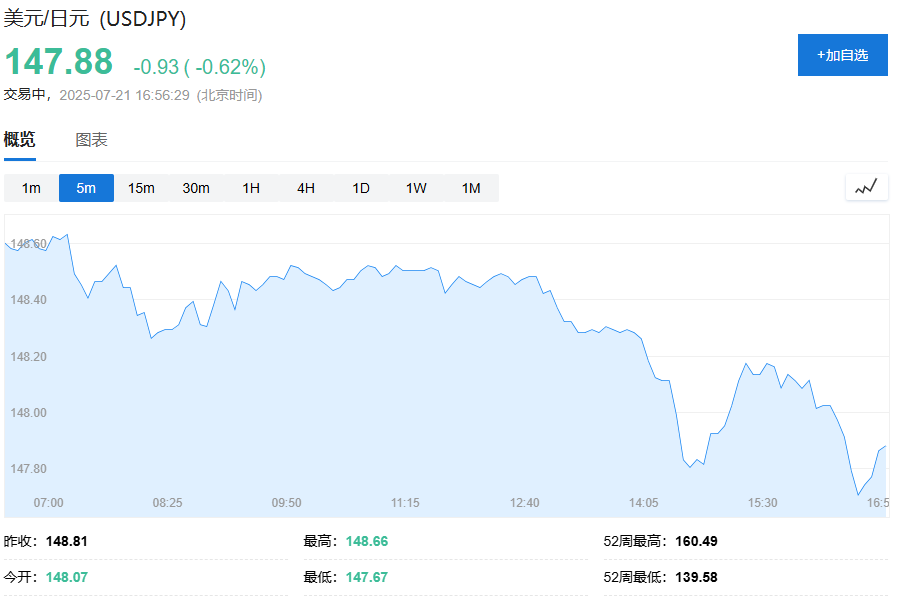The height and width of the screenshot is (603, 902).
Task: Click the chart type line icon
Action: click(866, 187)
